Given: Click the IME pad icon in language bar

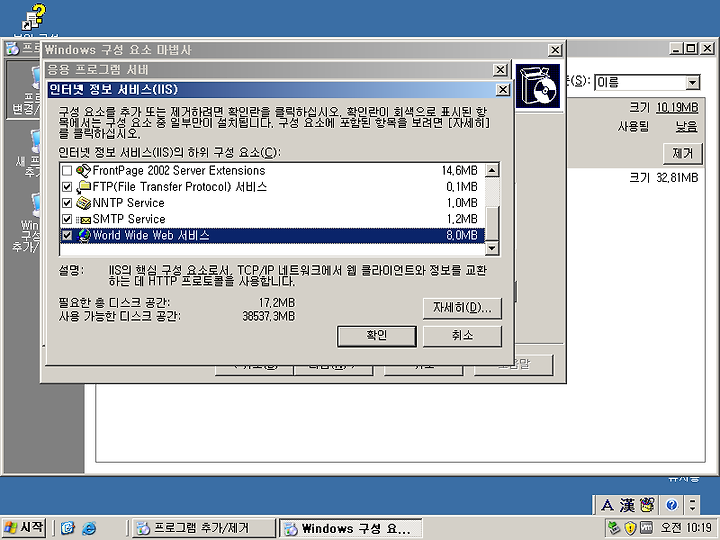Looking at the screenshot, I should (x=647, y=506).
